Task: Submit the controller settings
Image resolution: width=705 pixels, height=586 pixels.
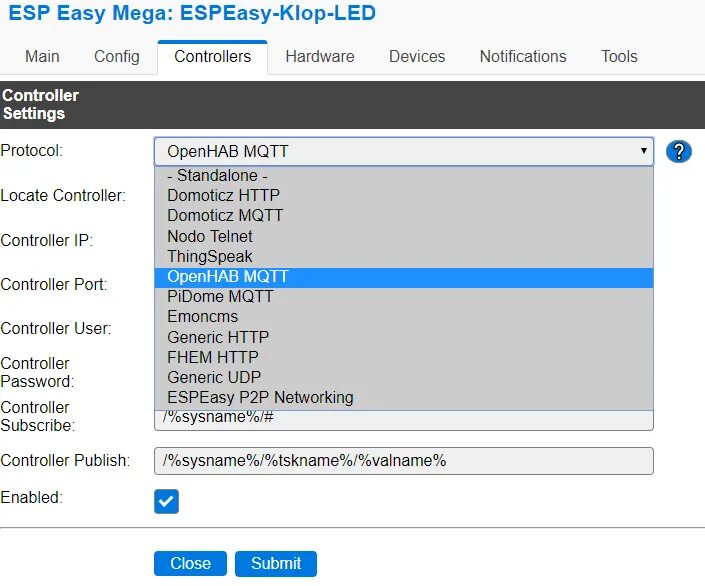Action: pyautogui.click(x=276, y=563)
